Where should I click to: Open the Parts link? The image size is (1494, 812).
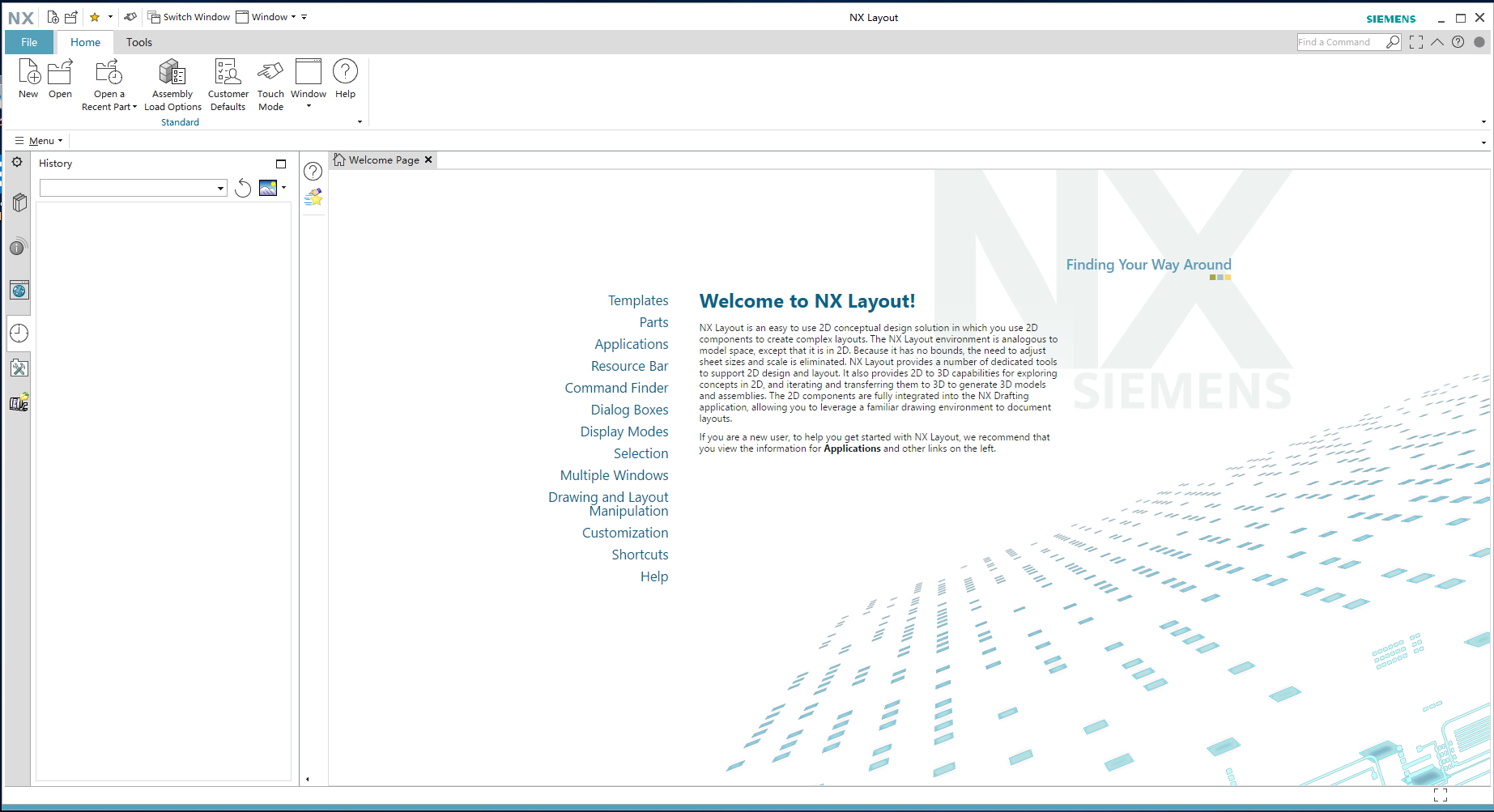[x=653, y=322]
